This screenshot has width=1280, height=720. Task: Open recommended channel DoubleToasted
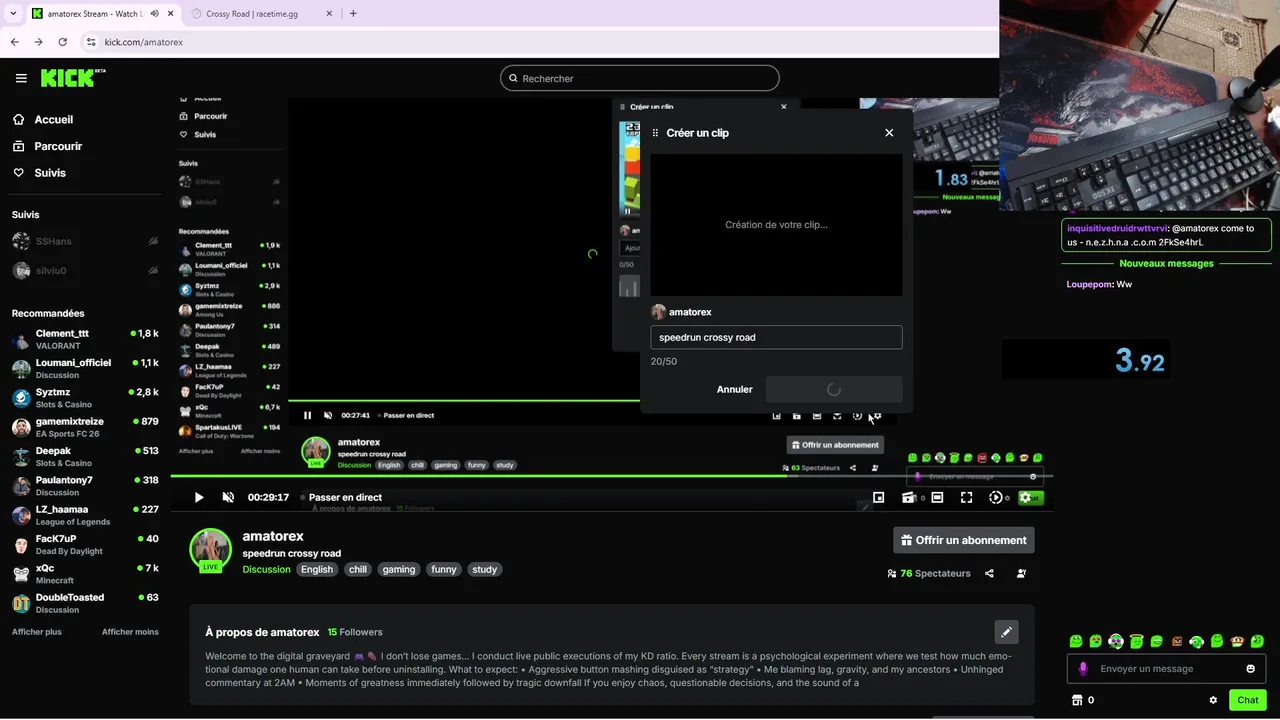(x=84, y=603)
